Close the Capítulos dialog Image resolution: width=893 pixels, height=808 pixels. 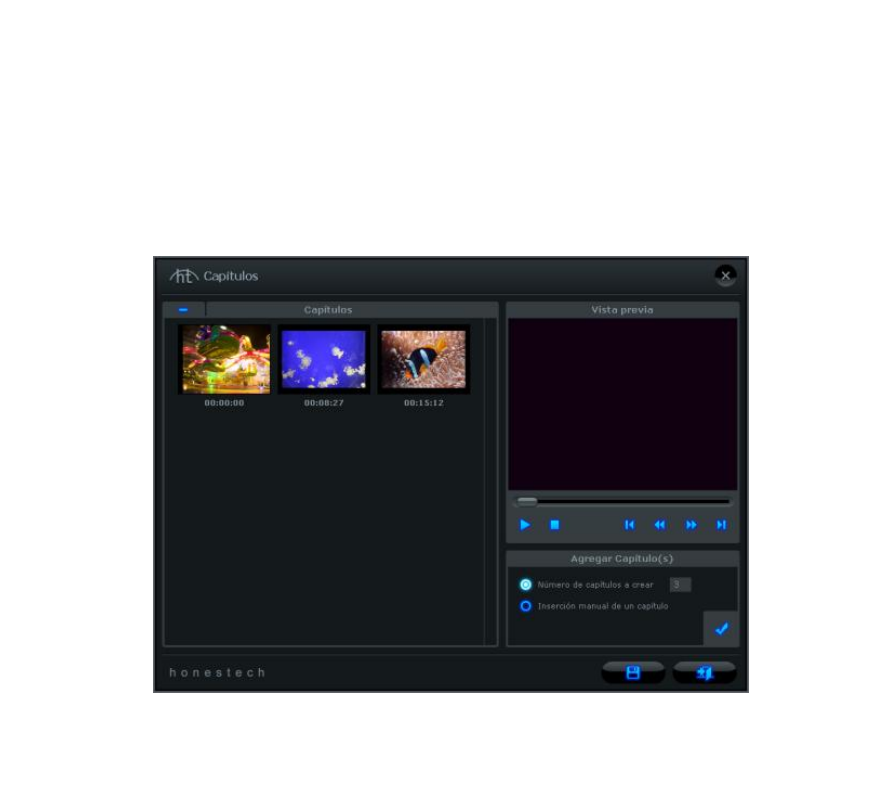726,276
